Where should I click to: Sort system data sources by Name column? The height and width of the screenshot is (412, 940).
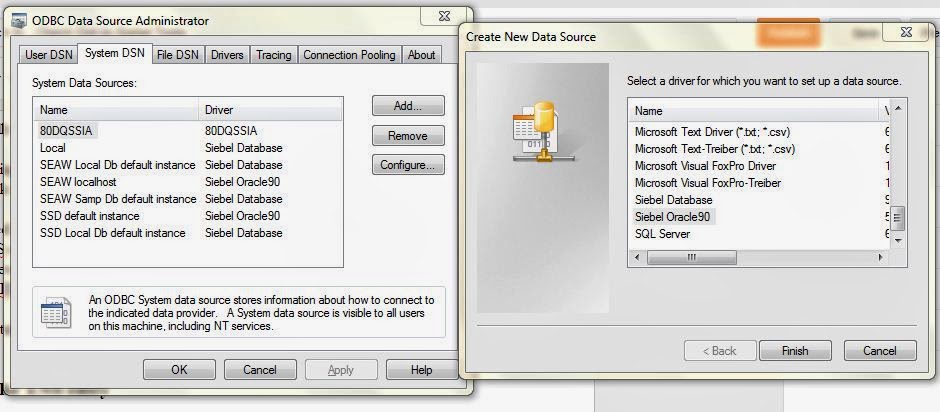point(116,110)
